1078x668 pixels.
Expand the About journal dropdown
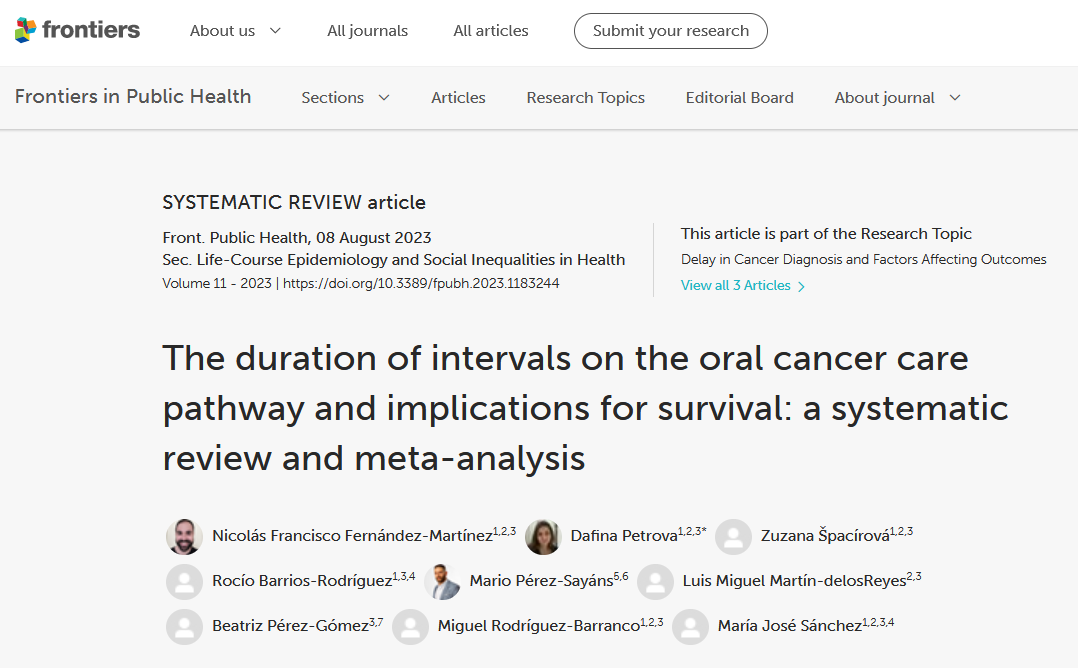tap(897, 98)
